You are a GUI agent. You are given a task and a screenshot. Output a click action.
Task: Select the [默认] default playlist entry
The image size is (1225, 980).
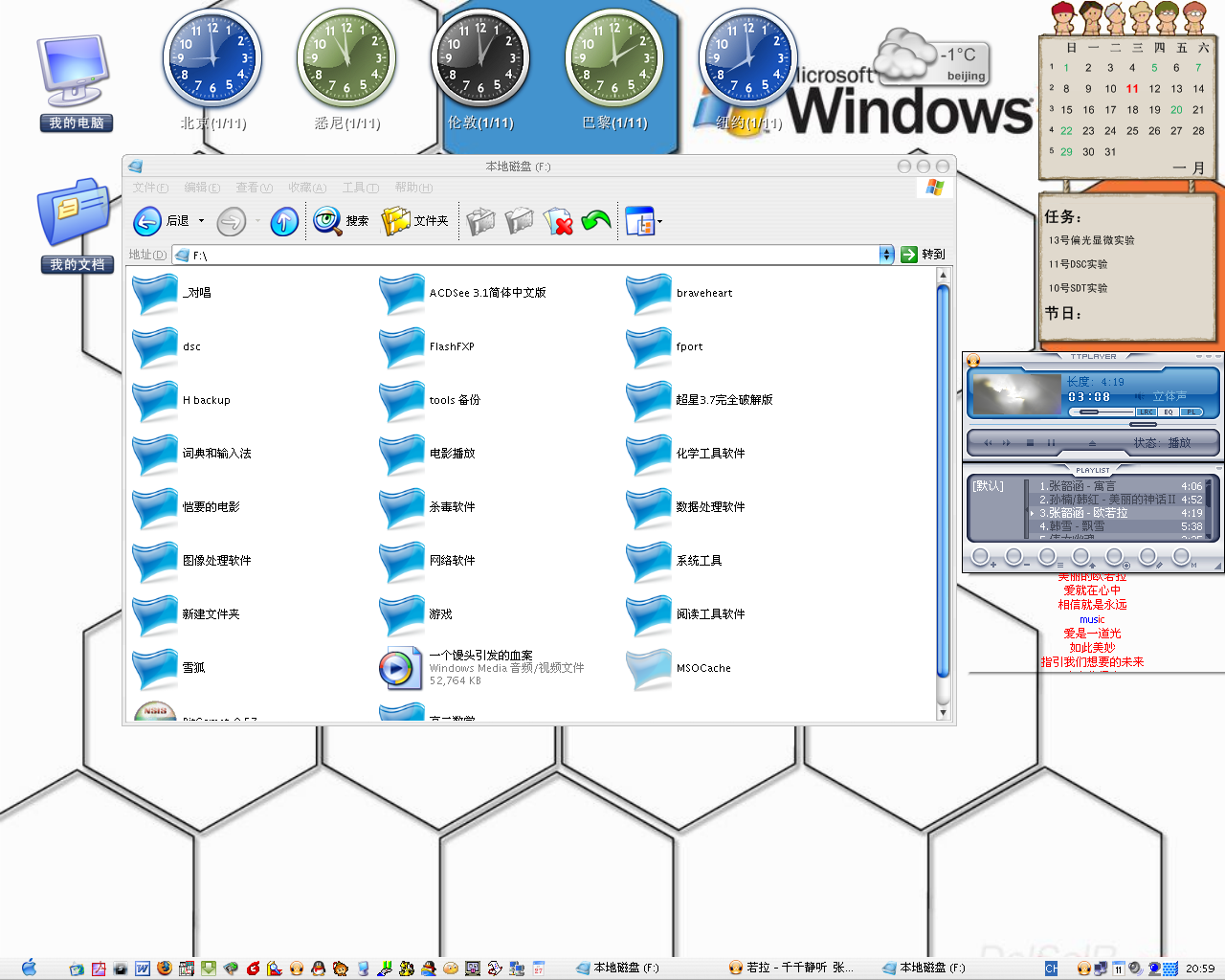click(989, 486)
